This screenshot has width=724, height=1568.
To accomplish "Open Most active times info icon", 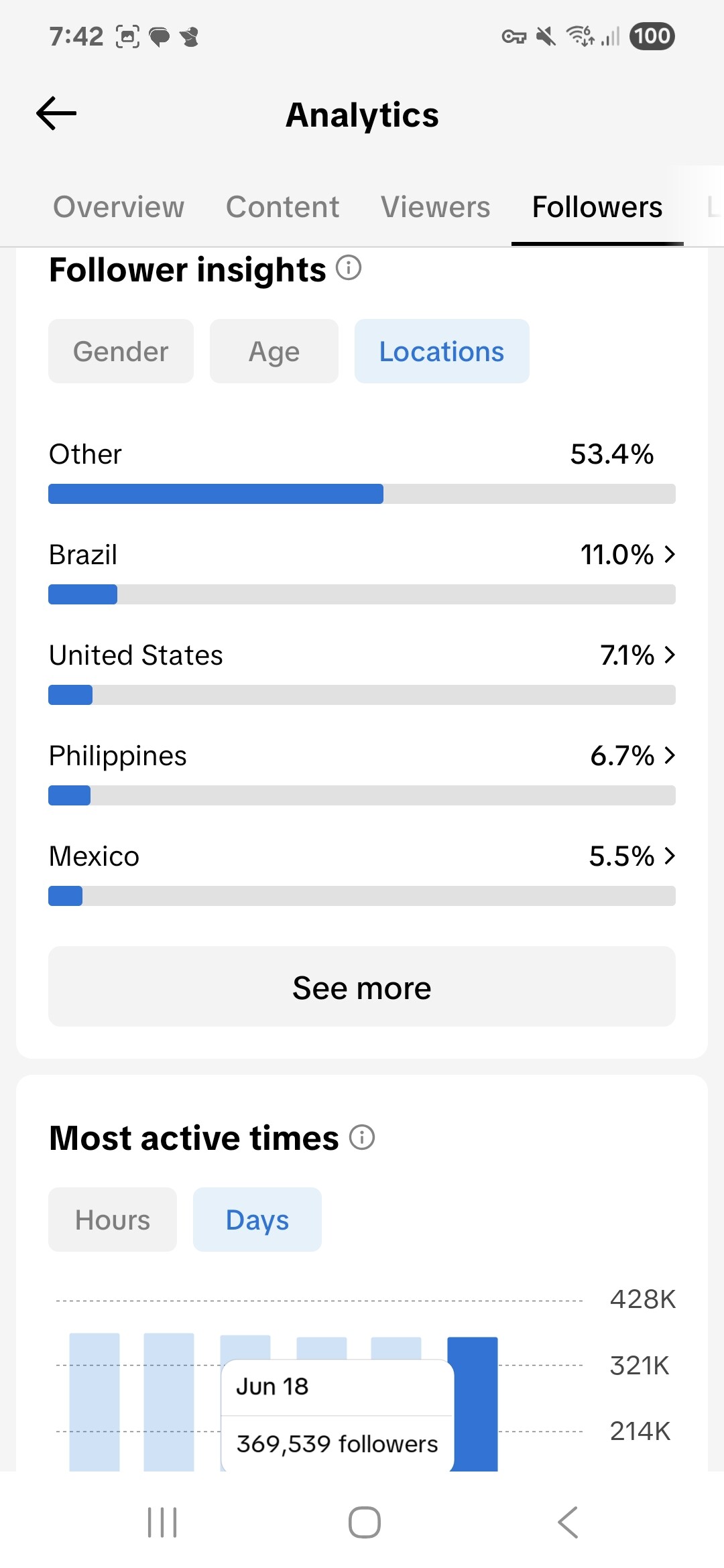I will 362,1137.
